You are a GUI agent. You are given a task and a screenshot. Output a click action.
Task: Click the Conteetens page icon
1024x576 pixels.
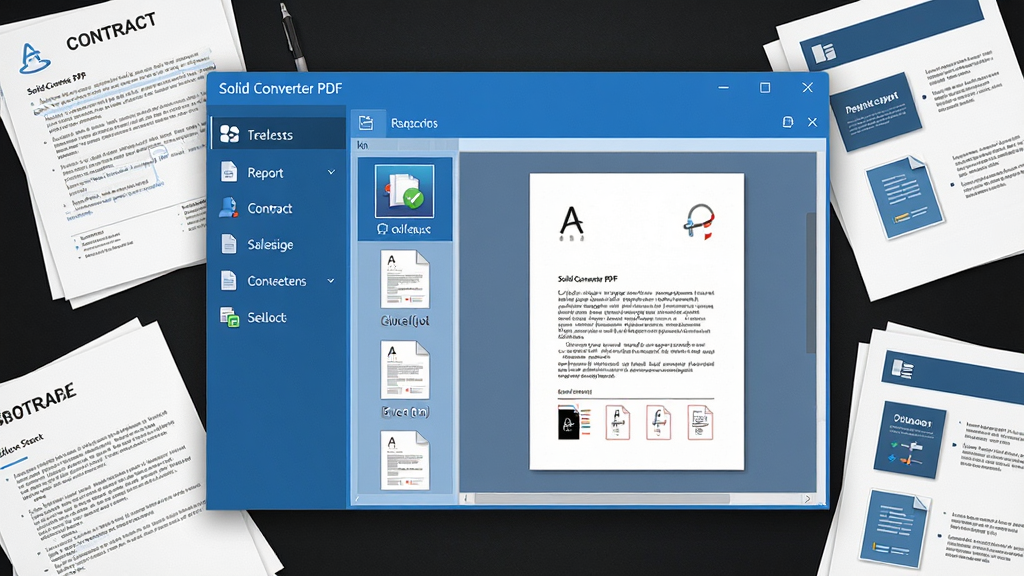[229, 280]
